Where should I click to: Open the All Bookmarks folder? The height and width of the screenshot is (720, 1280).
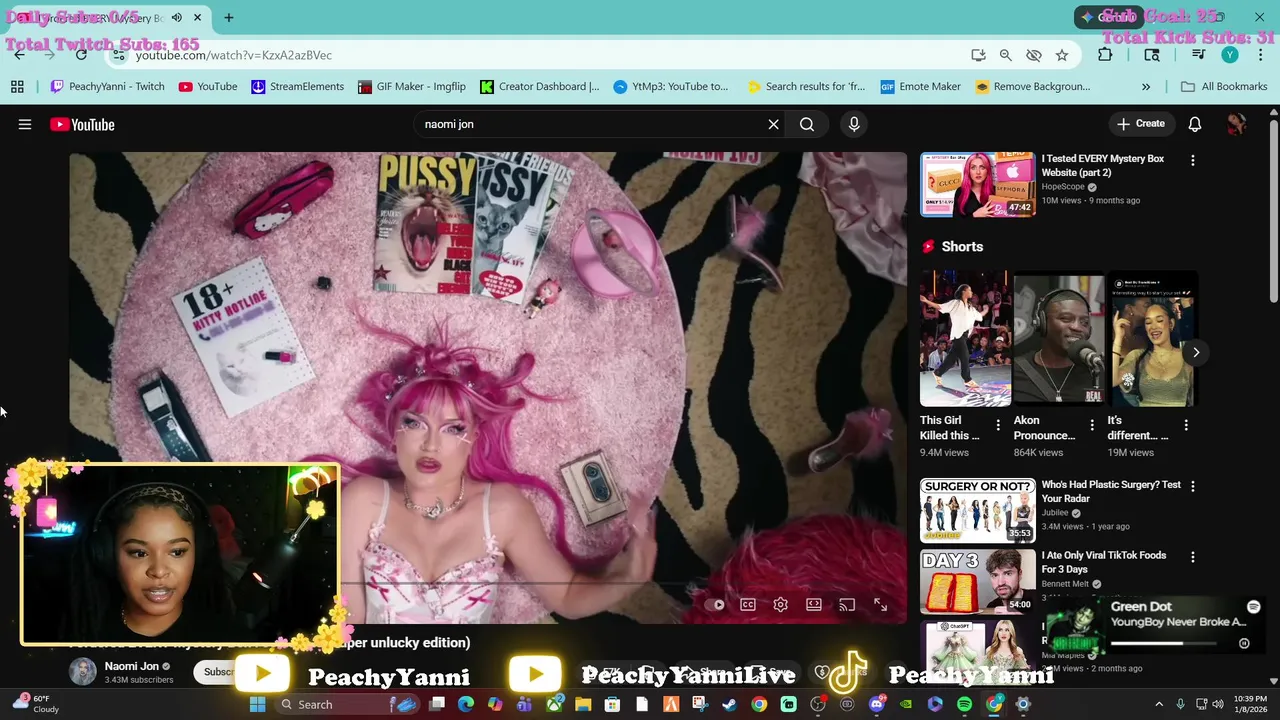click(x=1224, y=86)
